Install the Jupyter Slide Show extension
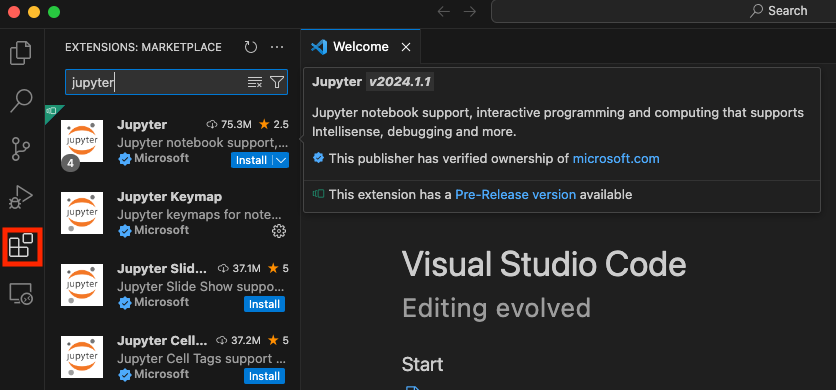This screenshot has height=390, width=836. pyautogui.click(x=264, y=304)
